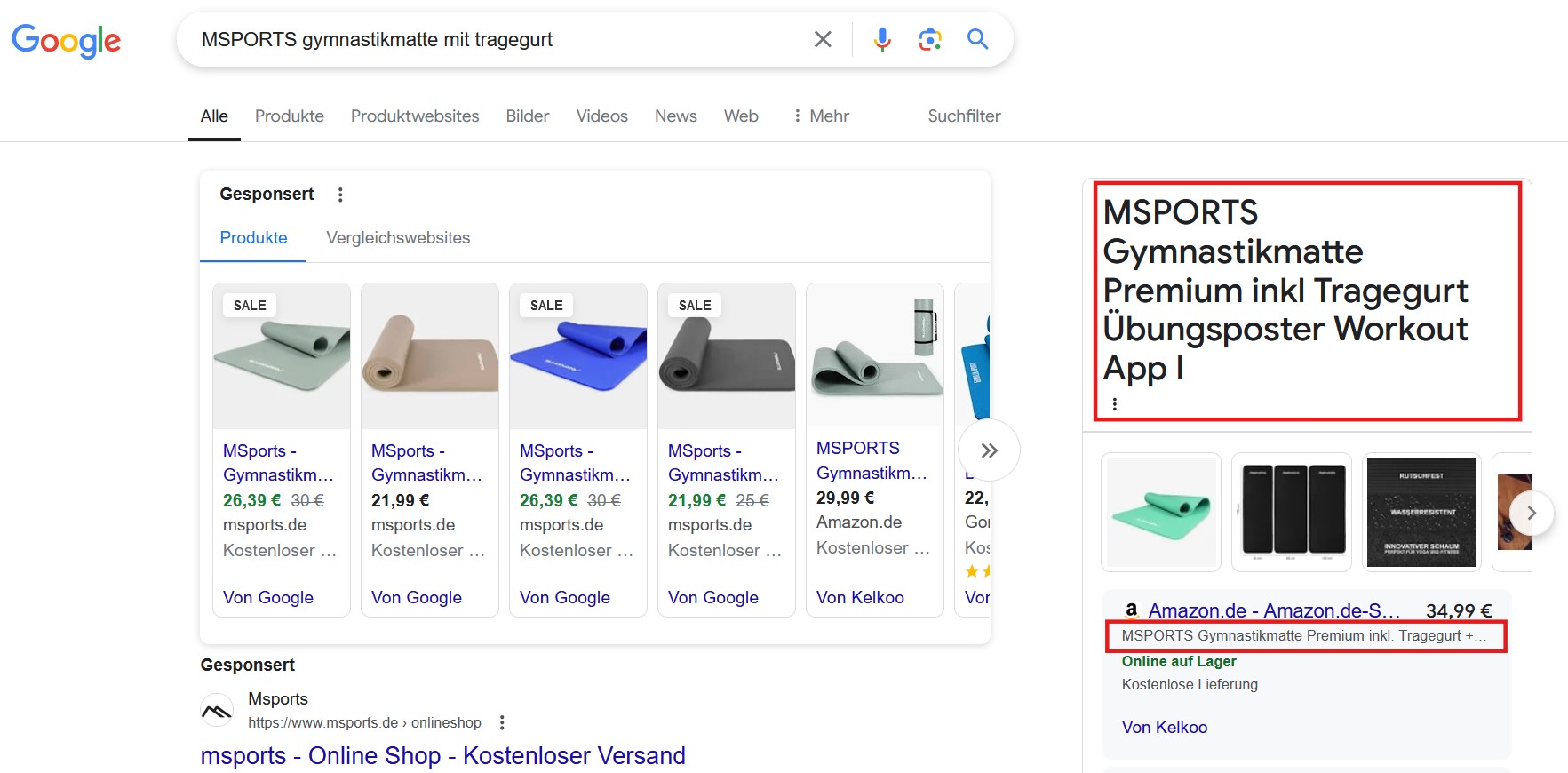Screen dimensions: 1568x773
Task: View the Rutschfest feature thumbnail
Action: coord(1421,513)
